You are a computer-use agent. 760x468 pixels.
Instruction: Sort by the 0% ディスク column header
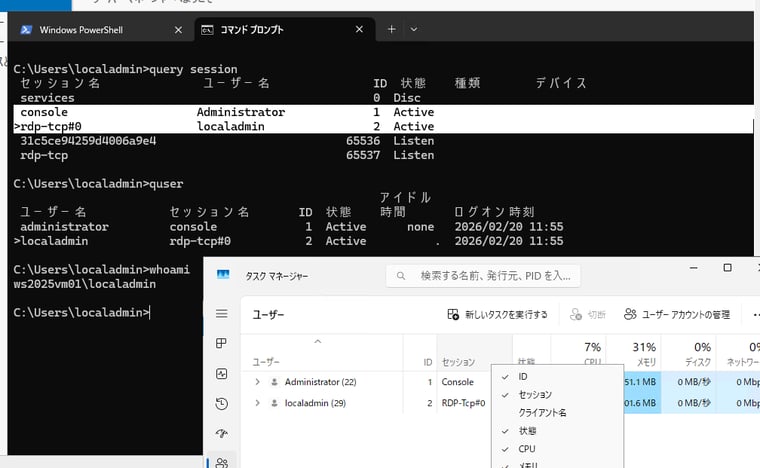[x=689, y=353]
